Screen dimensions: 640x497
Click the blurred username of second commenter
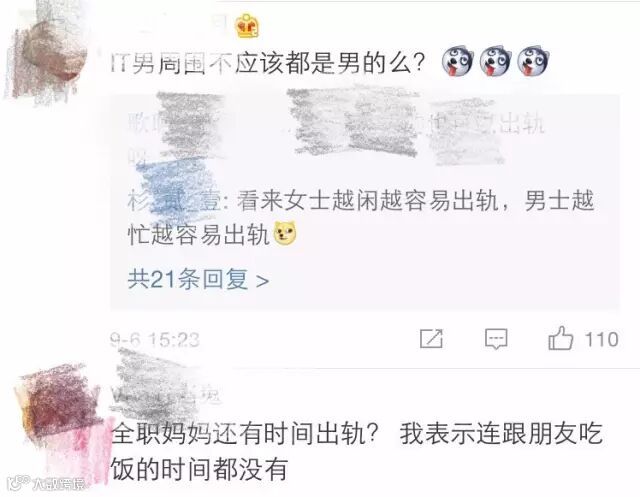[x=165, y=392]
